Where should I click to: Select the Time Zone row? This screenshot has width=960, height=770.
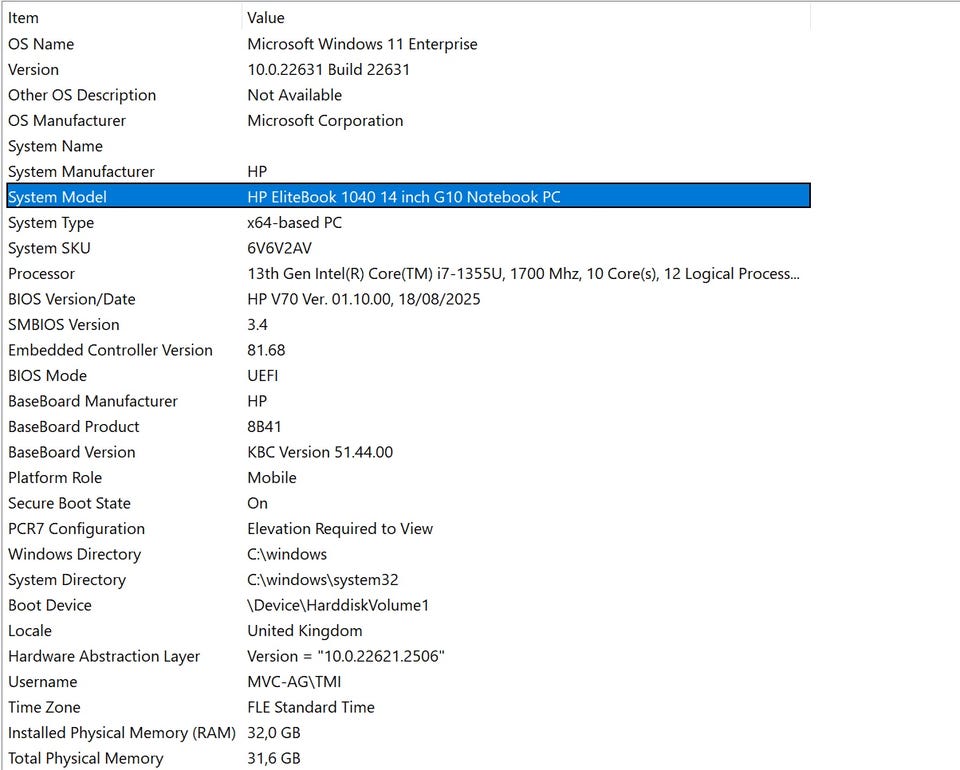pos(408,707)
